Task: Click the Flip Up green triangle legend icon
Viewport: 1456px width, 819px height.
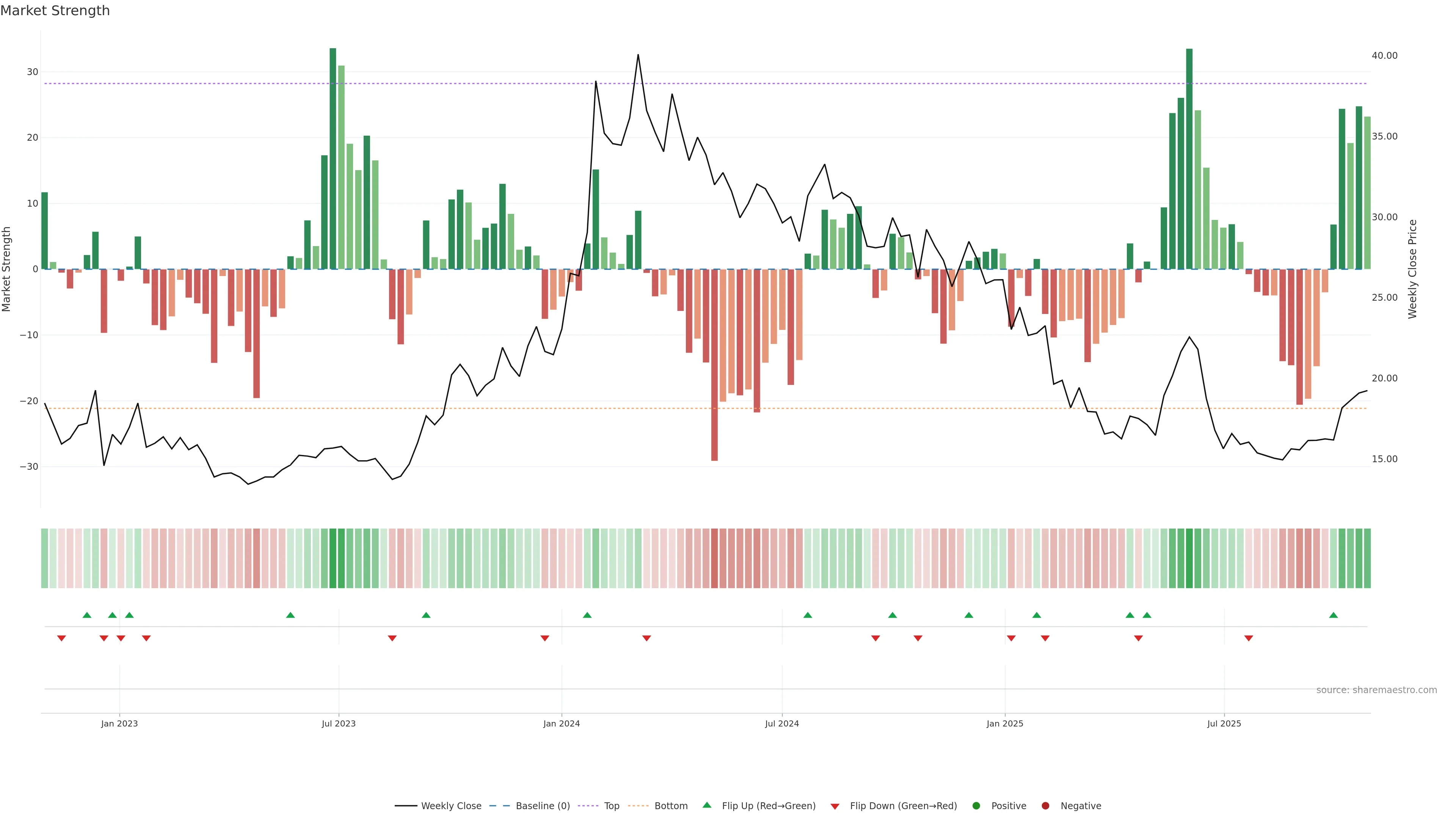Action: tap(706, 805)
